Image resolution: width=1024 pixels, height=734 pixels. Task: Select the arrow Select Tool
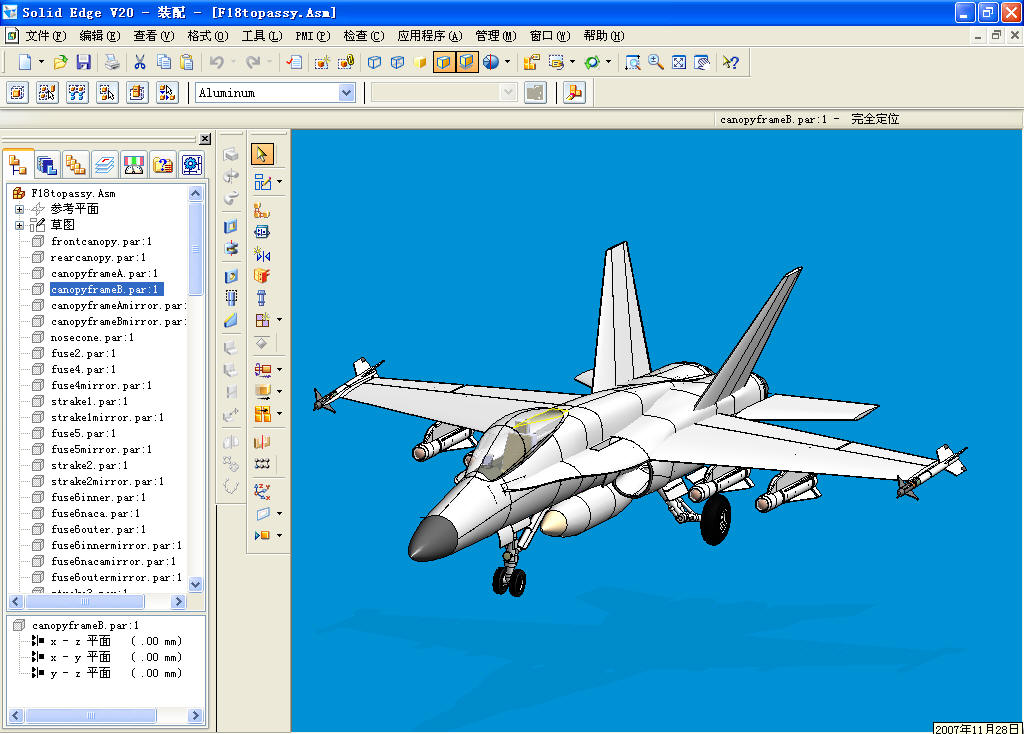pos(263,154)
